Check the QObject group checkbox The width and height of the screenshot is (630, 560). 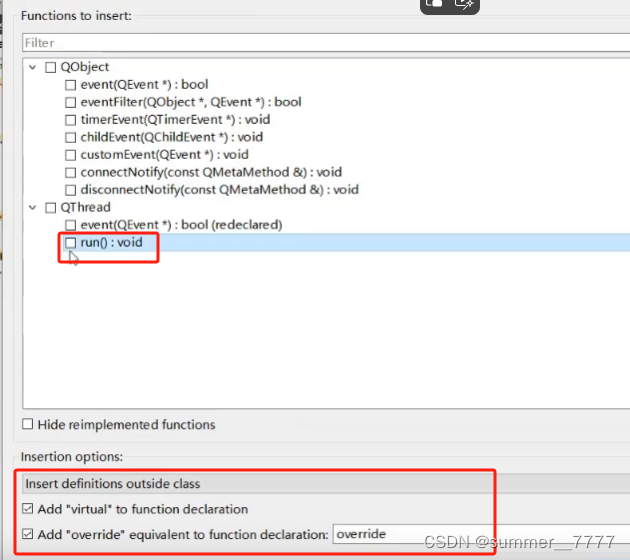[51, 67]
